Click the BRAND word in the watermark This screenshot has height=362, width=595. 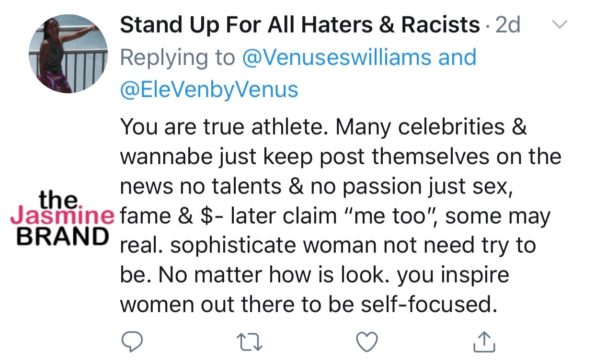(62, 236)
